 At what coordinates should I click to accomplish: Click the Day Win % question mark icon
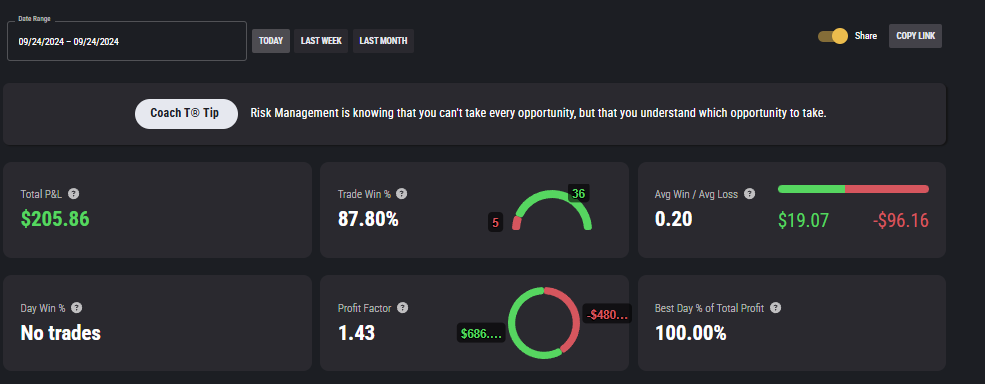pyautogui.click(x=76, y=307)
